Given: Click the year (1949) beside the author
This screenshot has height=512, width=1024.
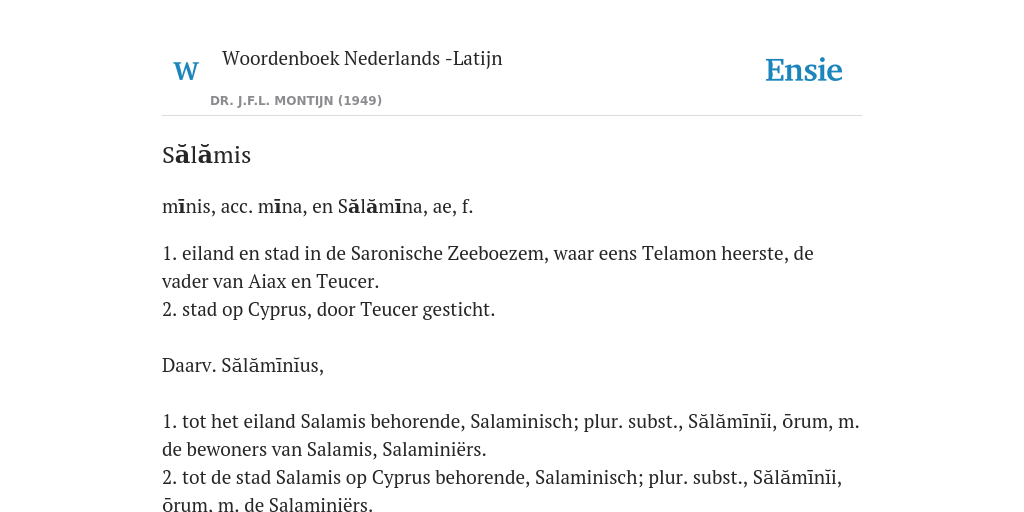Looking at the screenshot, I should 360,101.
